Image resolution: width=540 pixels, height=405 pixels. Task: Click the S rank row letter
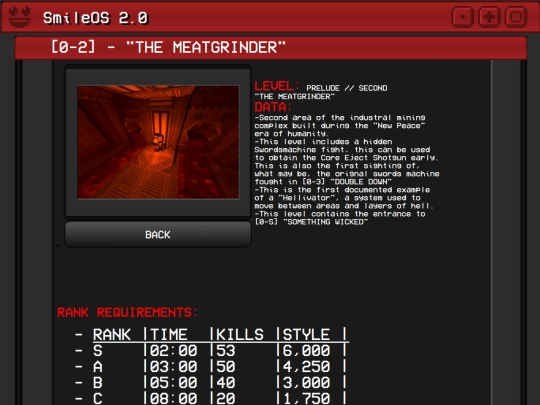click(98, 351)
